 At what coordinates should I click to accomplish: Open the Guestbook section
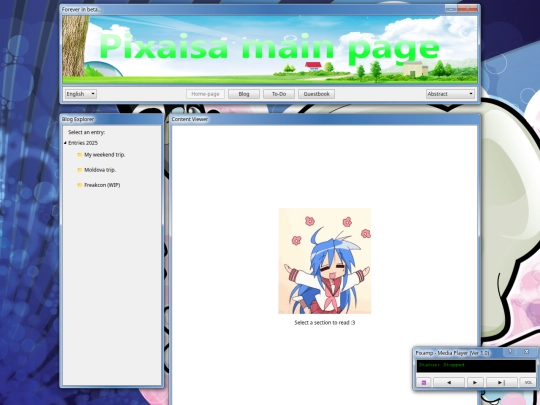[316, 94]
